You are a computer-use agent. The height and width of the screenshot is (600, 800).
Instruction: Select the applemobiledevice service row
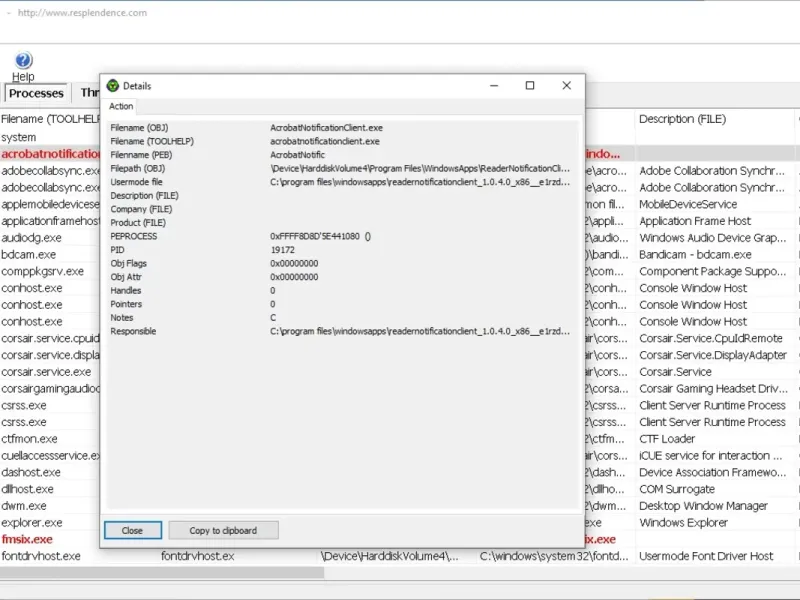[50, 205]
